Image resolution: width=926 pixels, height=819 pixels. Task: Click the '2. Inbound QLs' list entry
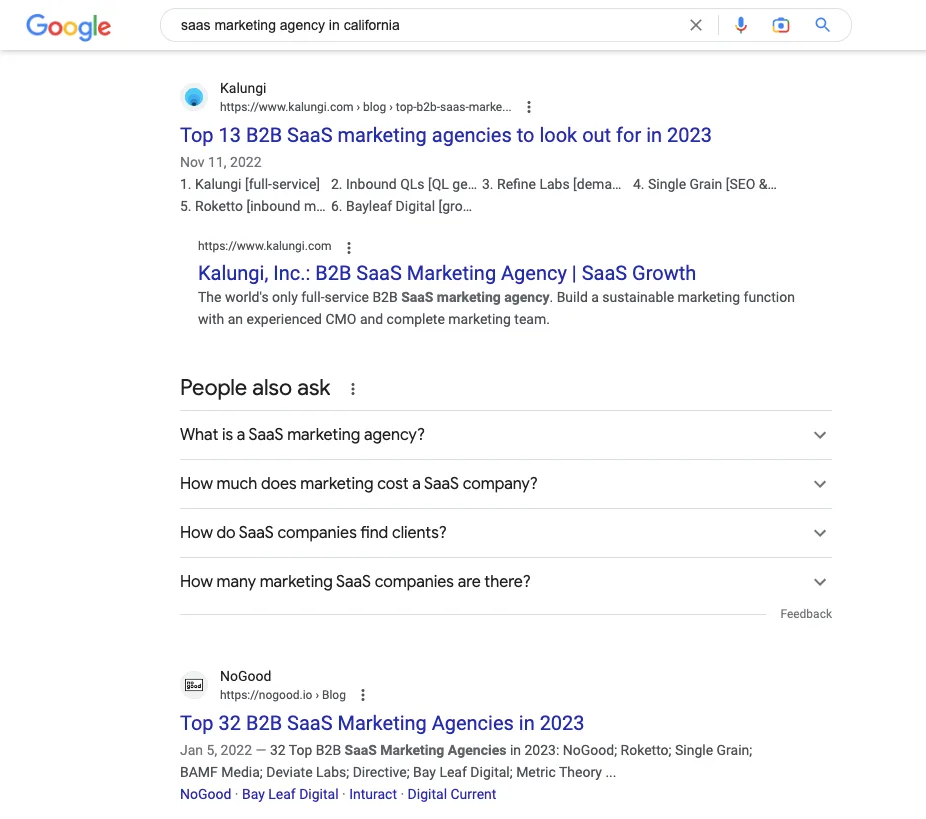click(403, 184)
